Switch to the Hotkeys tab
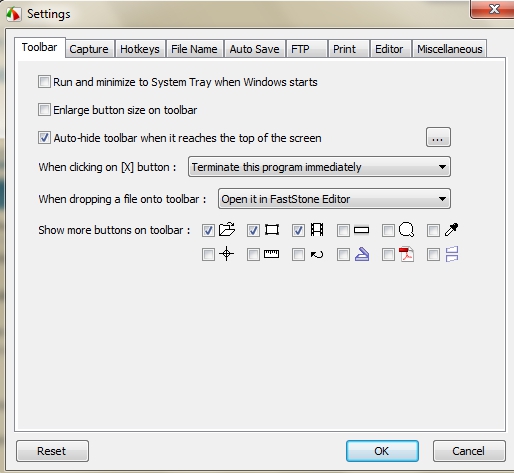Screen dimensions: 514x473 pos(140,49)
